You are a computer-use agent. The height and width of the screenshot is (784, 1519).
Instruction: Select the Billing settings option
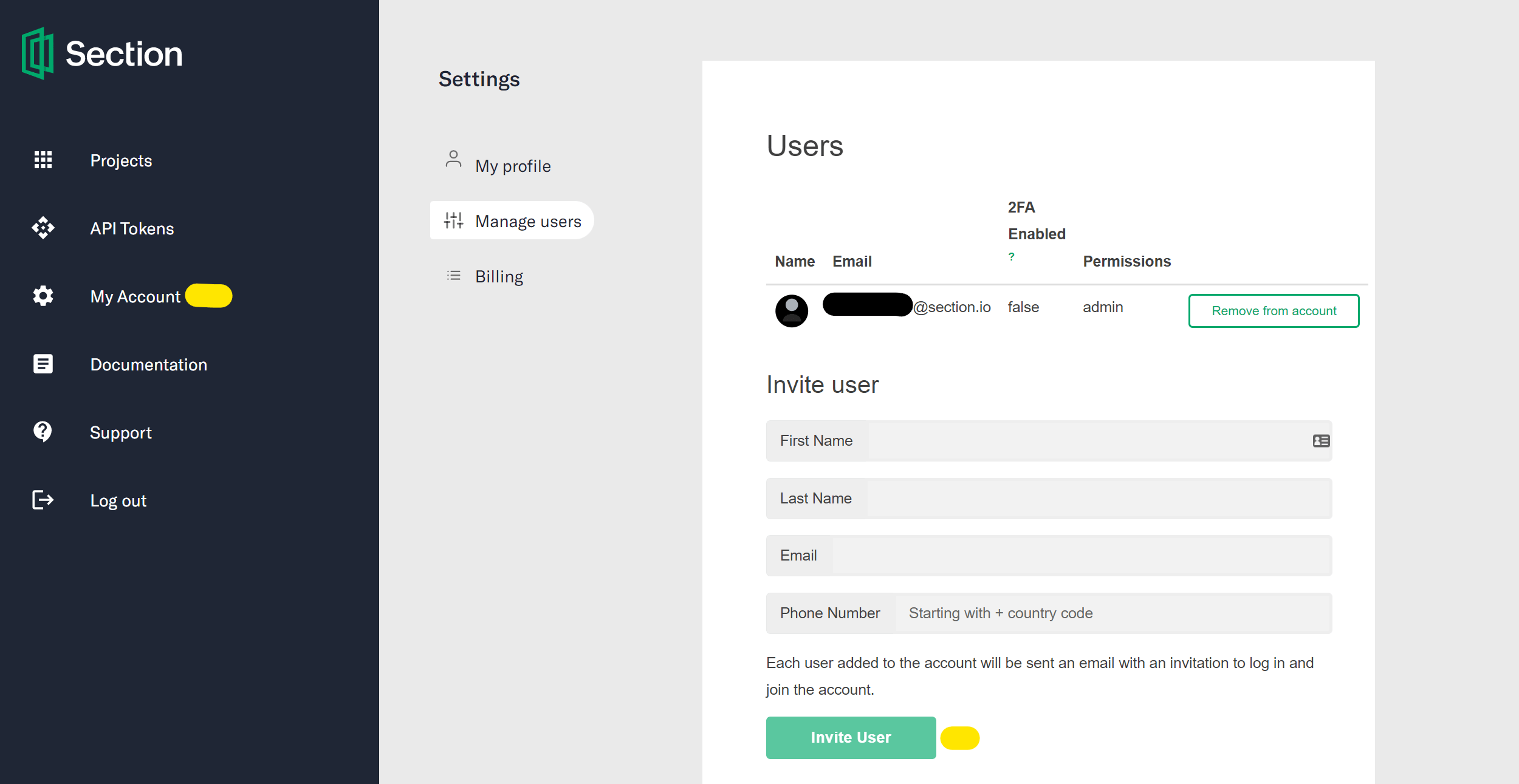(498, 275)
